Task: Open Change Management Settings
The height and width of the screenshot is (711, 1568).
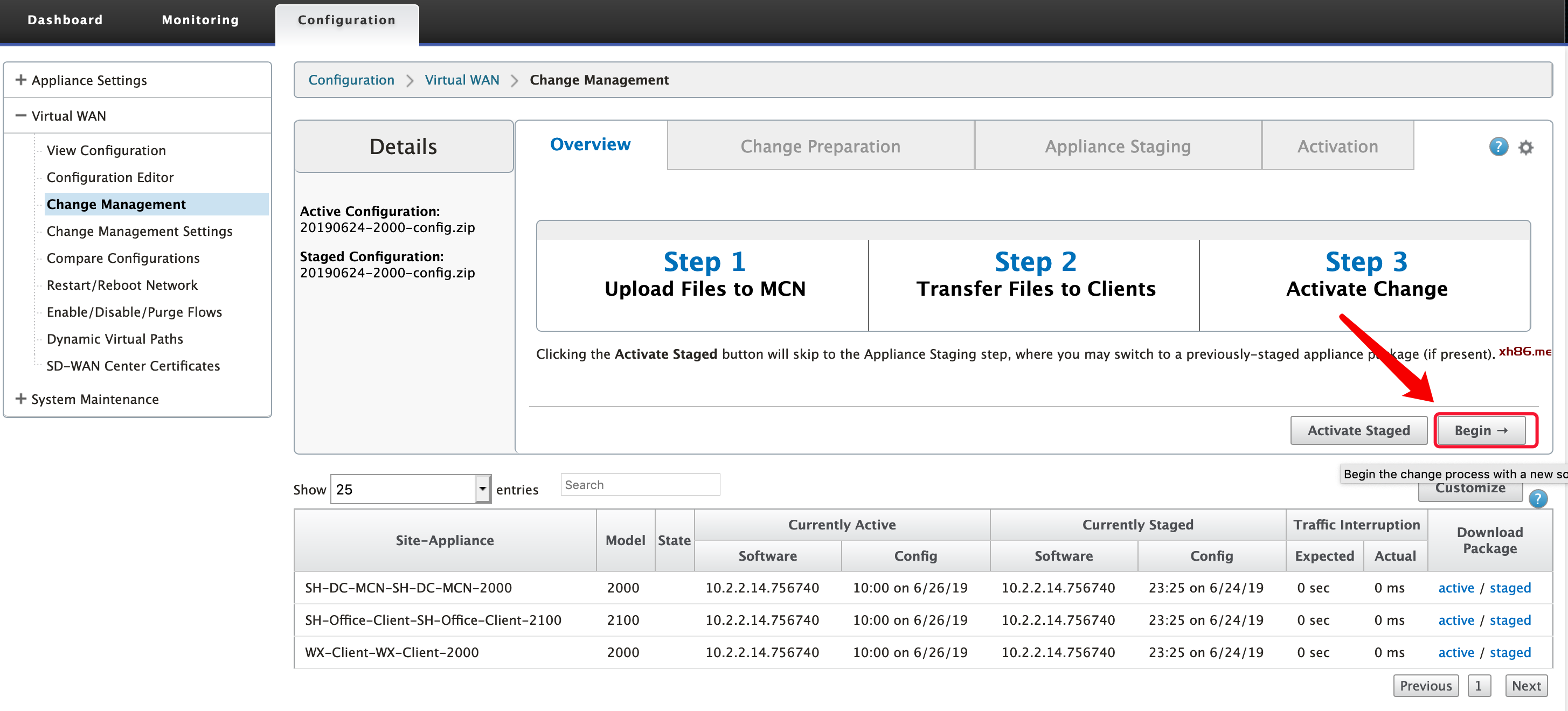Action: (140, 231)
